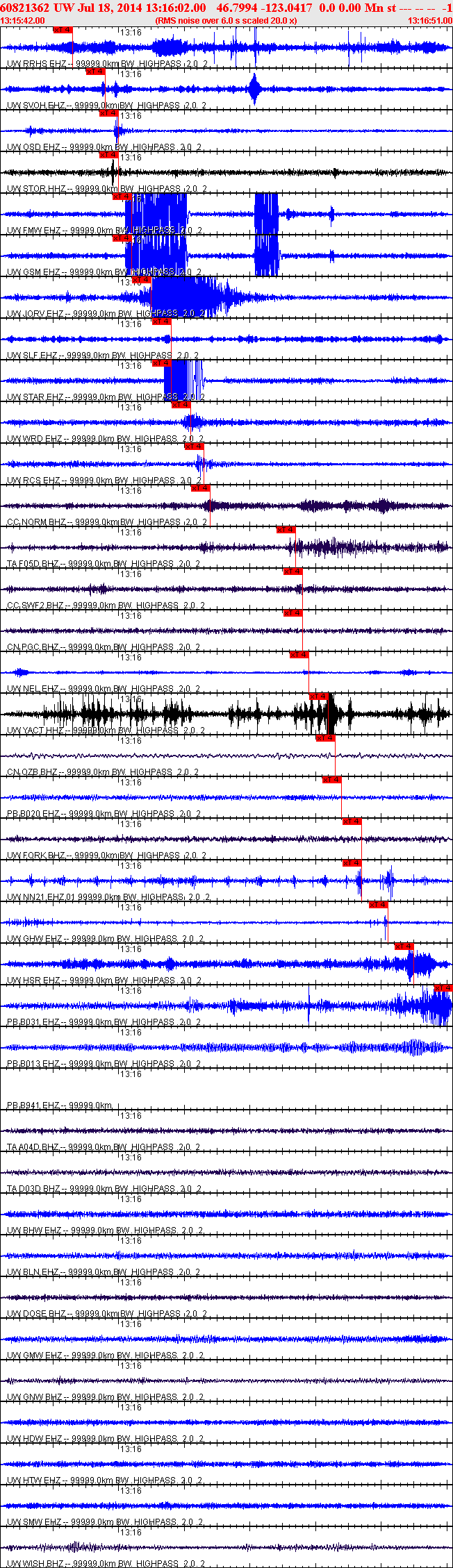Select the 'CC NORM BHZ' station label

coord(36,522)
